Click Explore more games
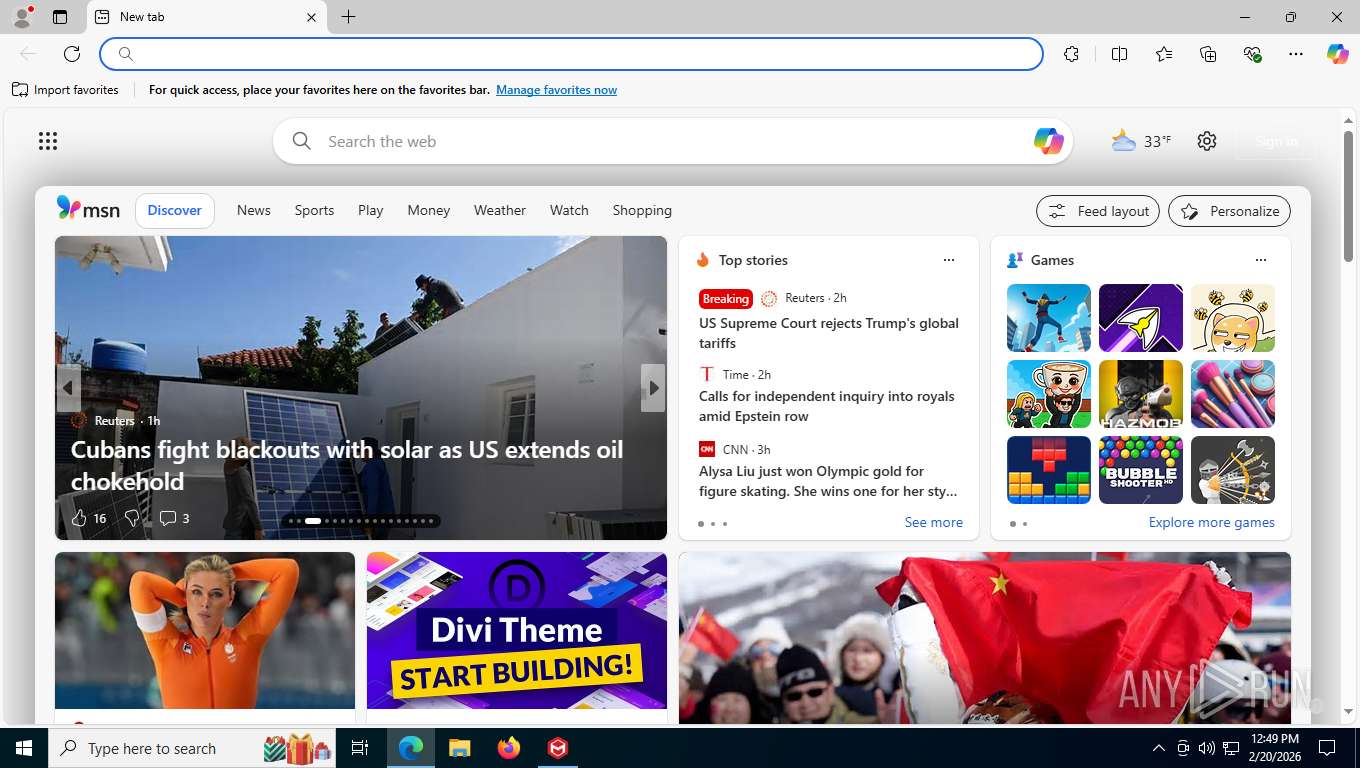The width and height of the screenshot is (1360, 768). (1211, 522)
